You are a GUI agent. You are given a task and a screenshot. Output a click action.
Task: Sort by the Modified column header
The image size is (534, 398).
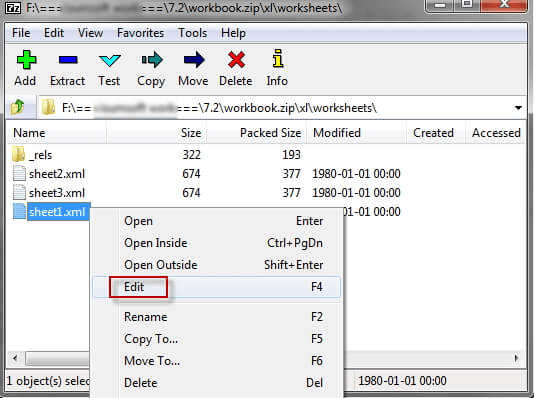[356, 133]
